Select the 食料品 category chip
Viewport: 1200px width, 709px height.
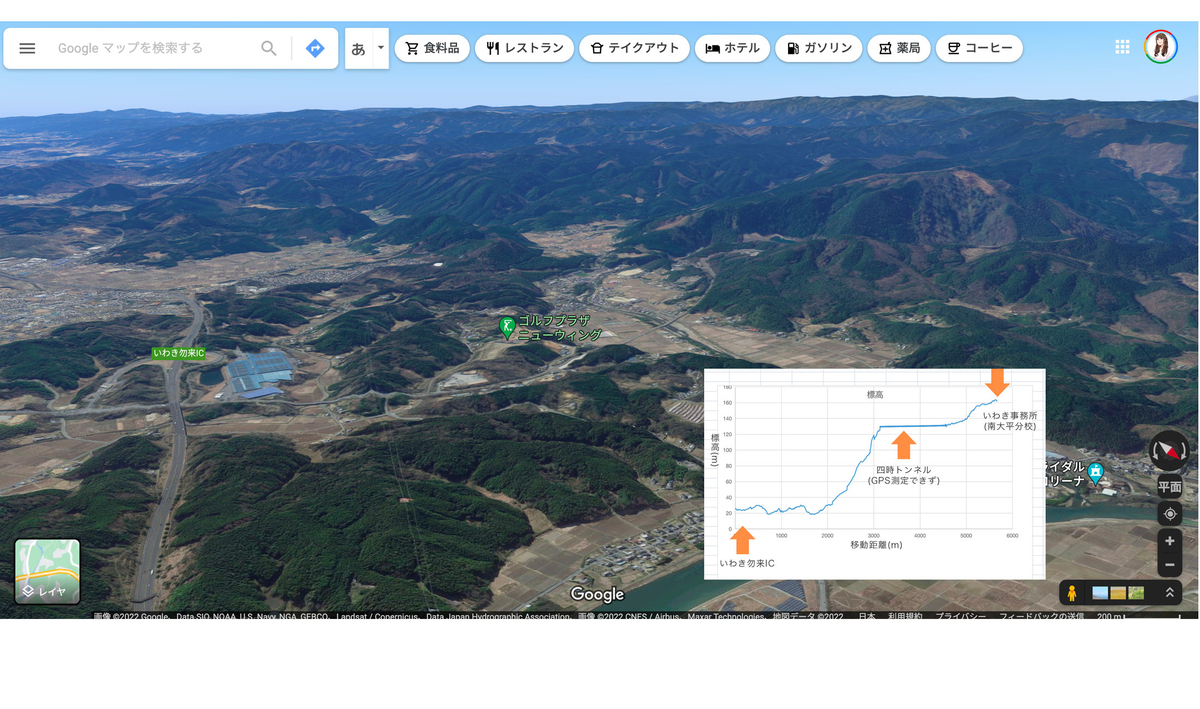432,48
